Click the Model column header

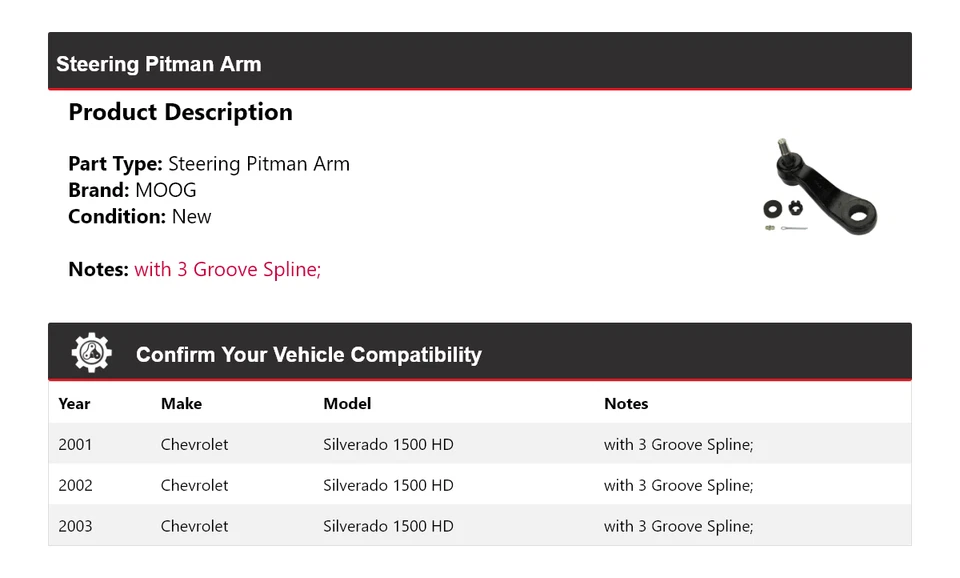[347, 404]
